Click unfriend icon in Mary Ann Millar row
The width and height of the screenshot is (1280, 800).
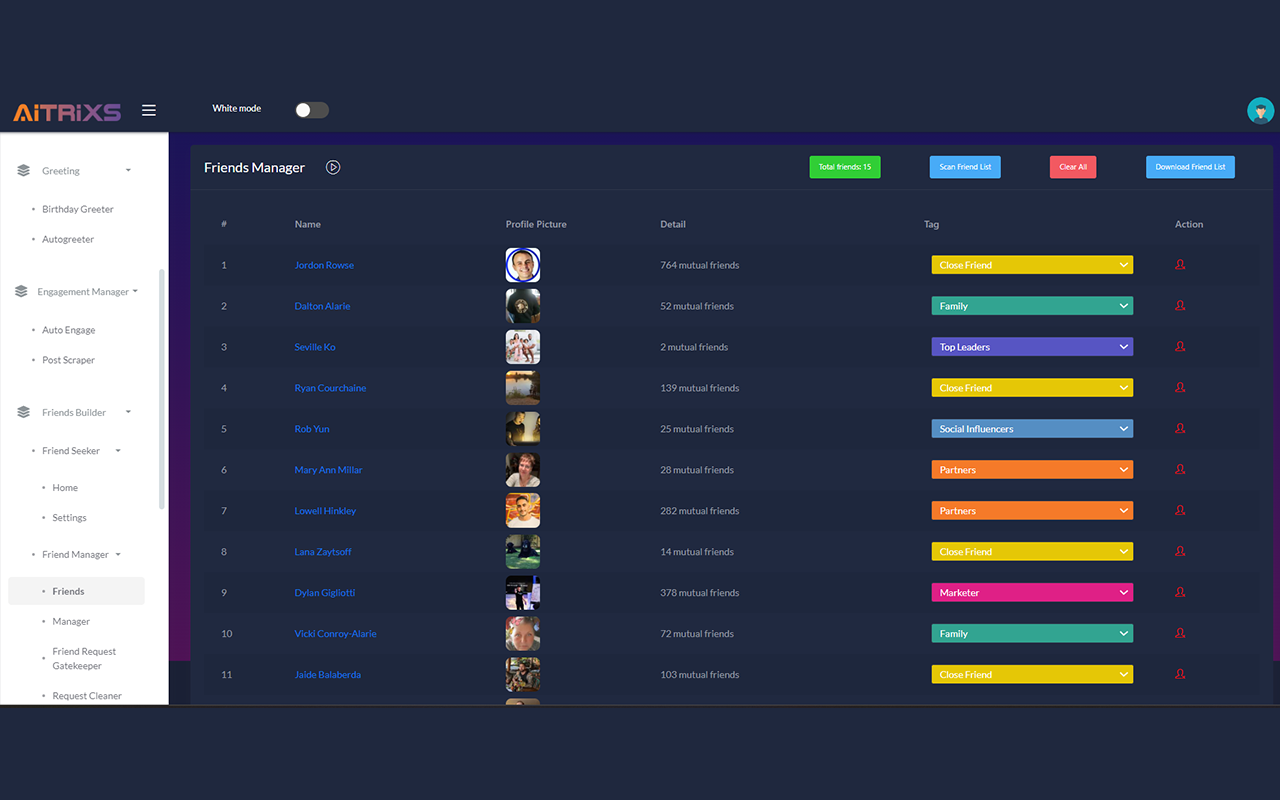coord(1180,470)
